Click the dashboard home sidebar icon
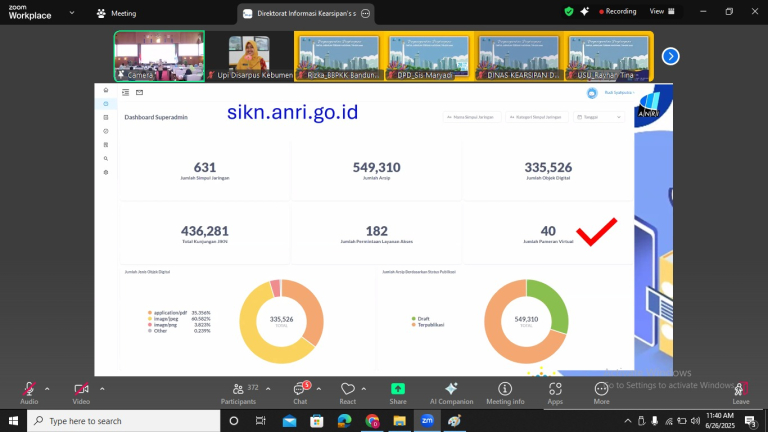Viewport: 768px width, 432px height. click(106, 90)
